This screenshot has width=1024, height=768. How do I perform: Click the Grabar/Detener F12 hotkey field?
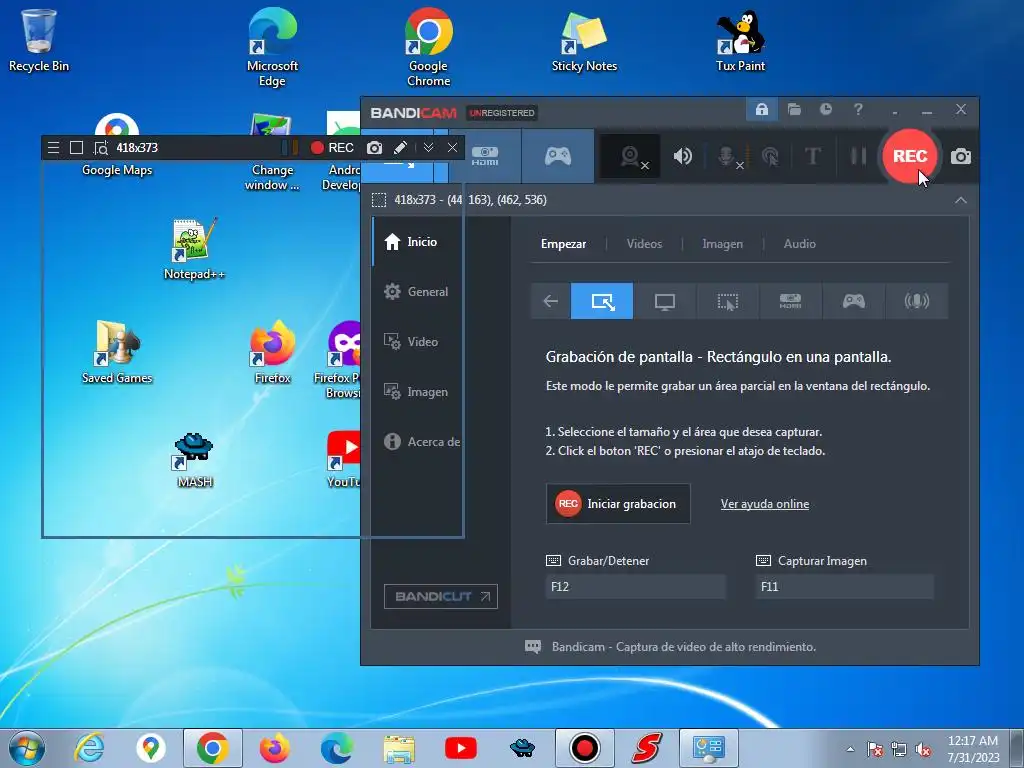point(635,586)
